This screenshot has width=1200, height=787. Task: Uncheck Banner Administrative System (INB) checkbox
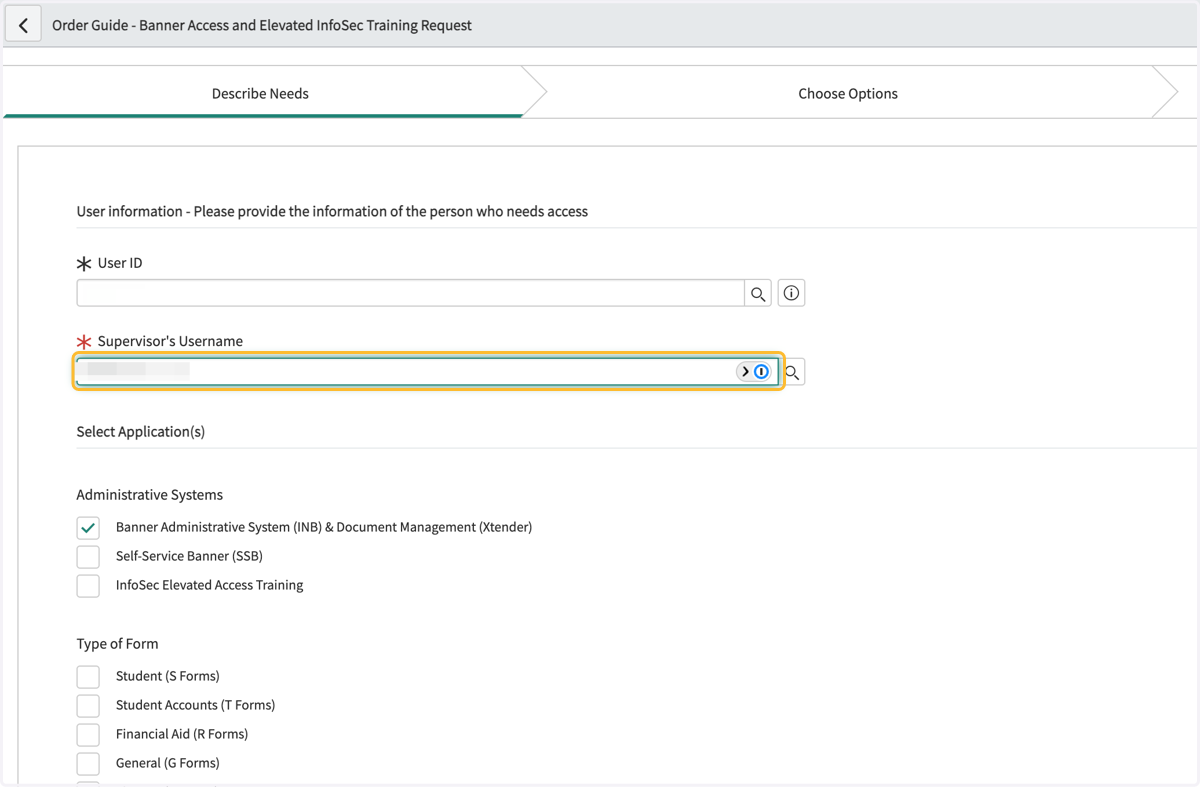pyautogui.click(x=88, y=527)
